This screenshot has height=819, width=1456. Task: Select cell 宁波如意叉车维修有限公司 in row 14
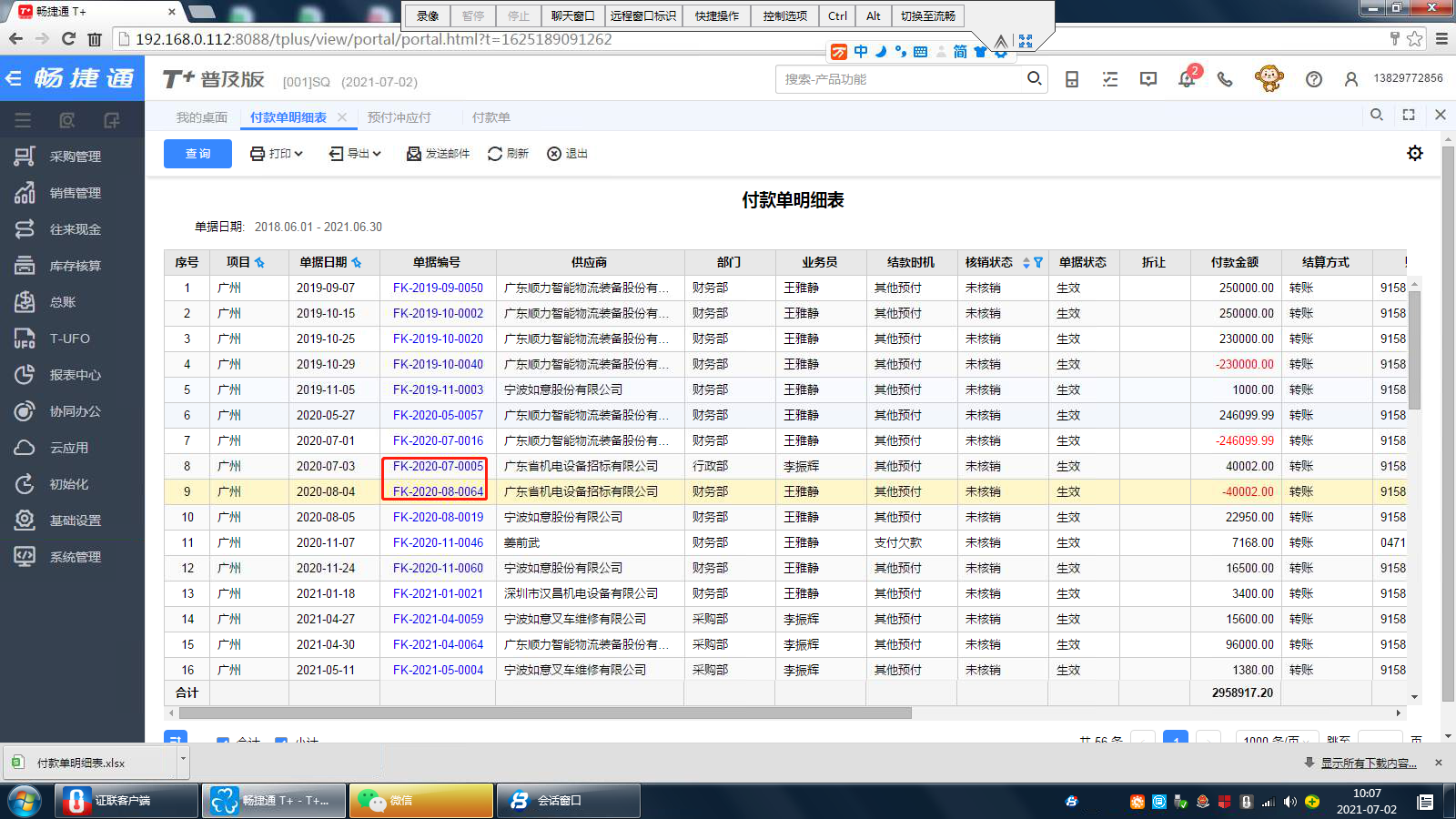(x=590, y=619)
